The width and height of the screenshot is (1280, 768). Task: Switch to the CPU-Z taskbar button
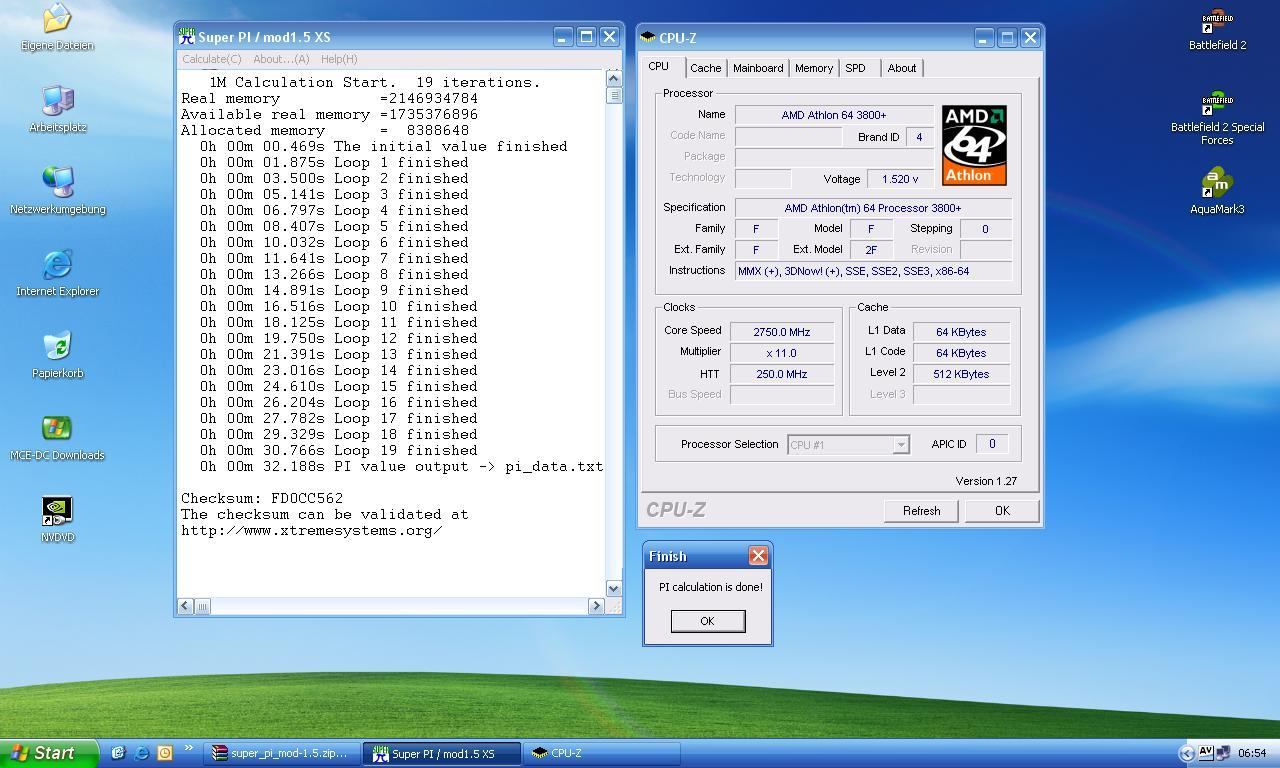pos(602,753)
